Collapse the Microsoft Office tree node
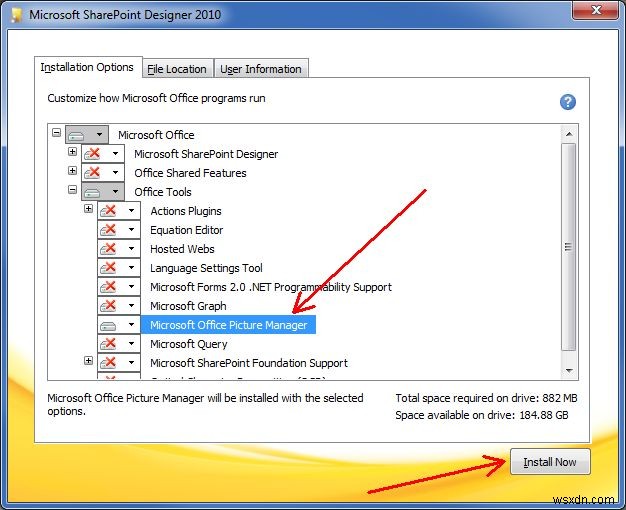The height and width of the screenshot is (510, 626). [57, 132]
